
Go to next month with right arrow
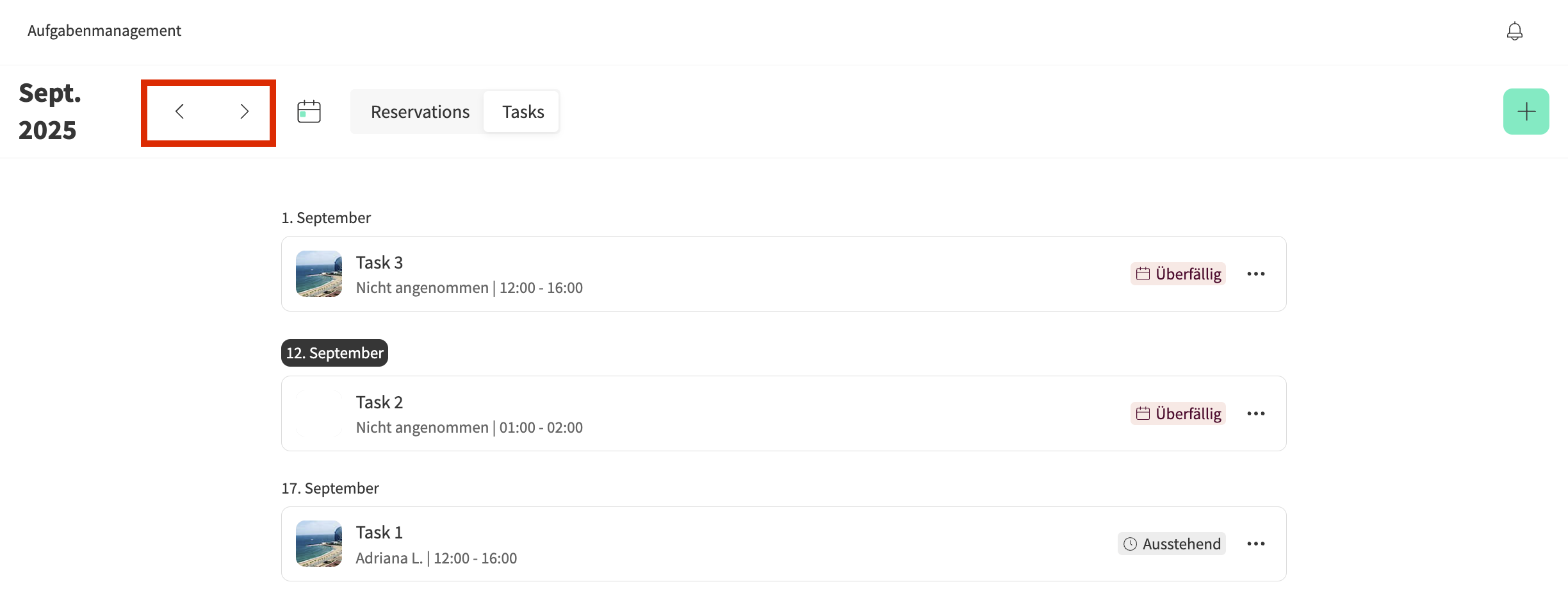pos(244,112)
